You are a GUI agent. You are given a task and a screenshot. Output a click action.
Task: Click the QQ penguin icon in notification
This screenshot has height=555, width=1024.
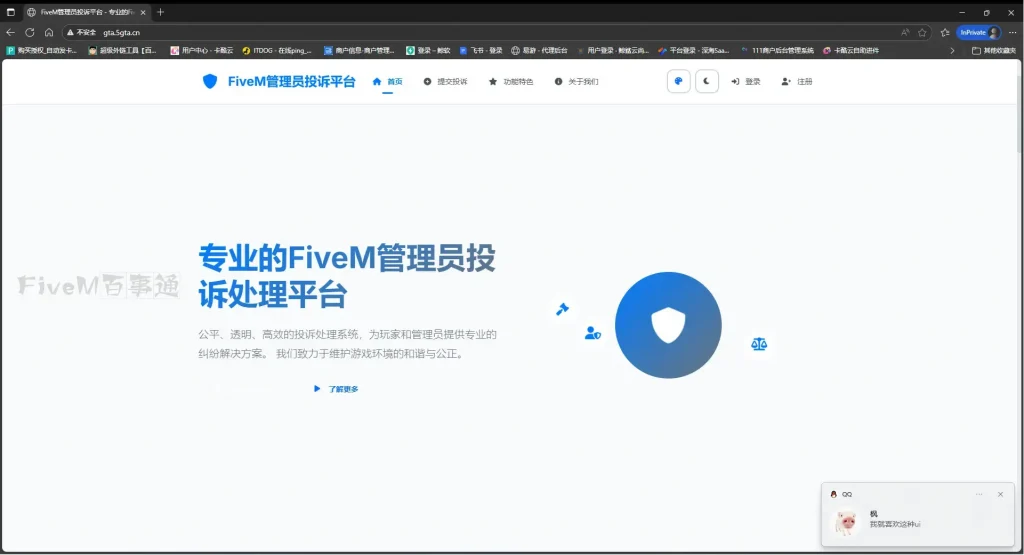click(833, 494)
